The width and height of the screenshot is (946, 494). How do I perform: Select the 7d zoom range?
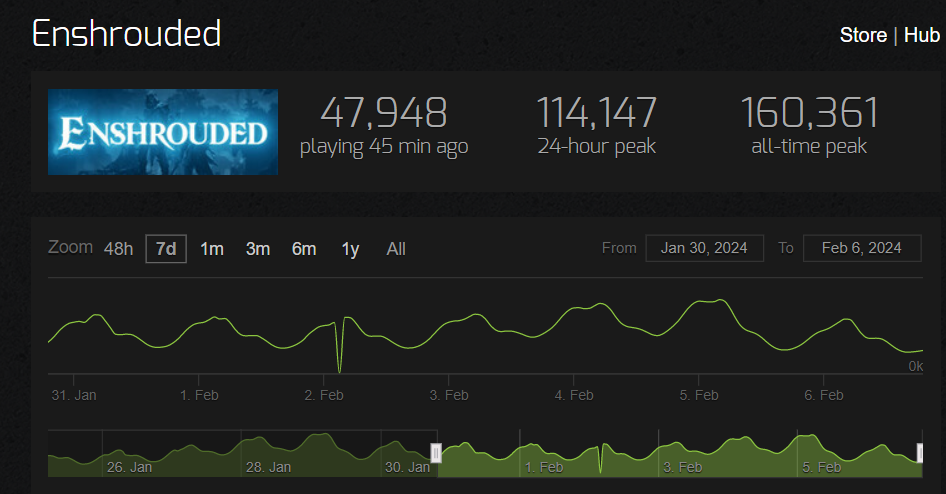point(166,249)
